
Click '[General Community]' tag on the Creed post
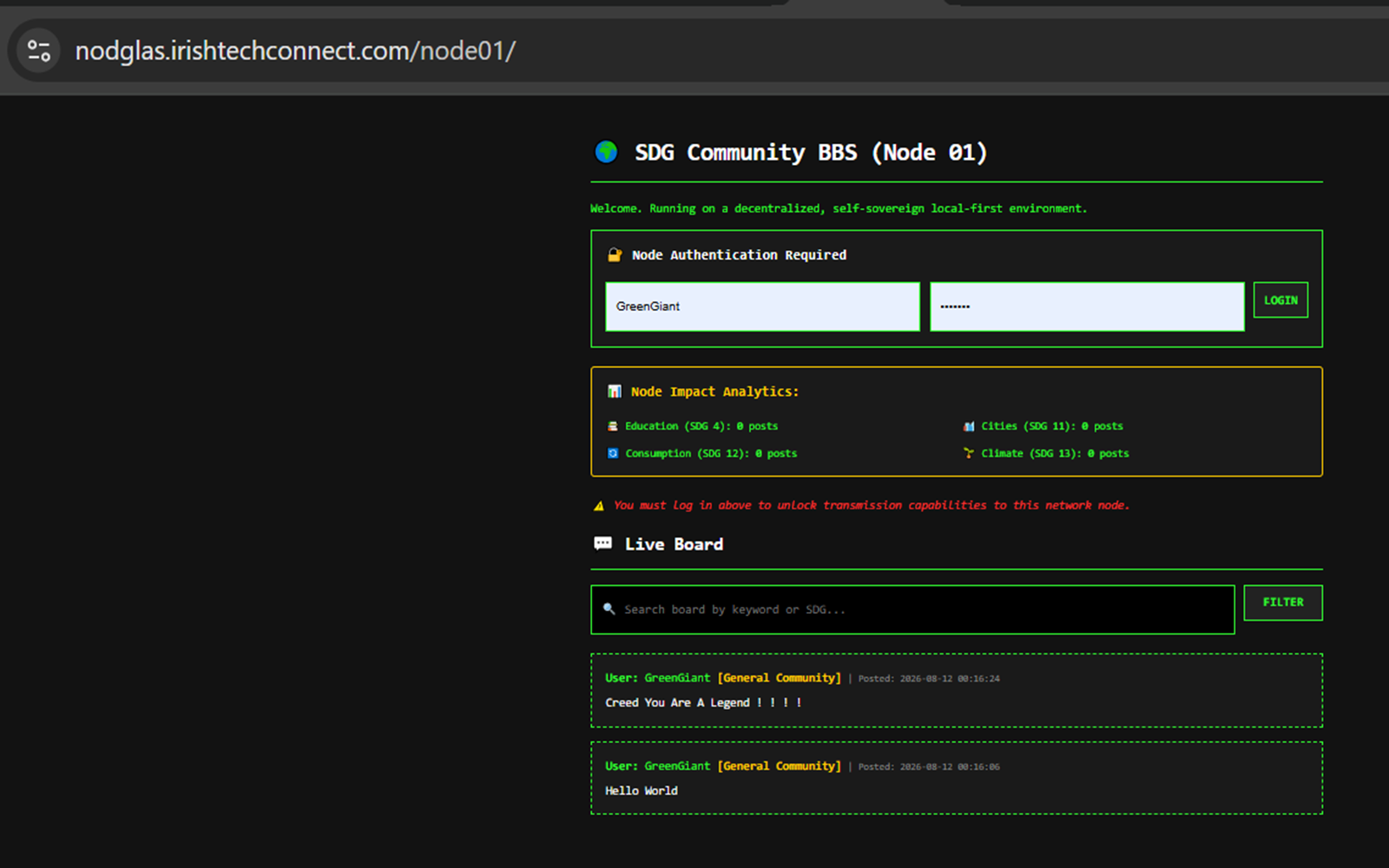point(779,678)
